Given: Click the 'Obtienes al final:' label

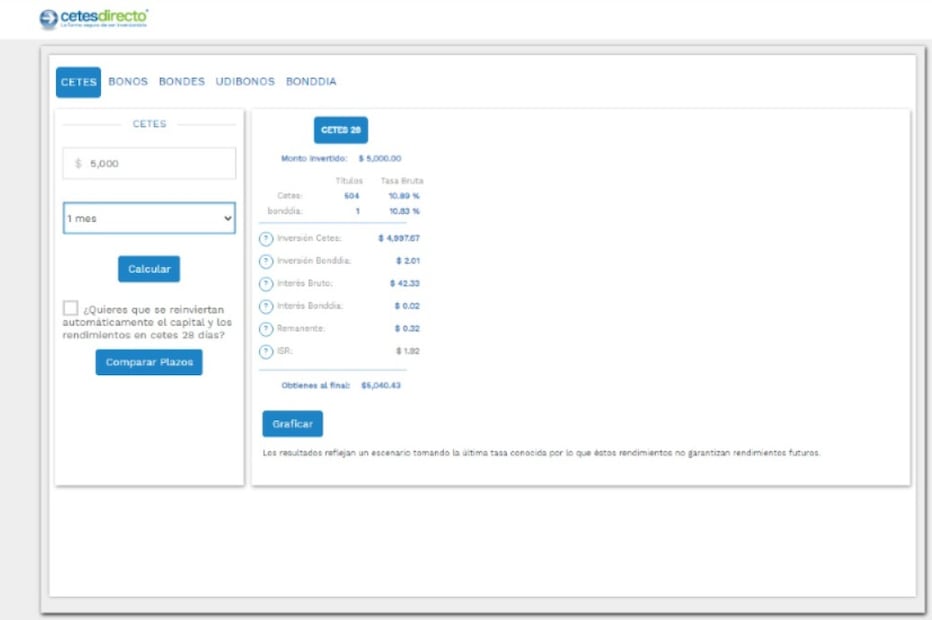Looking at the screenshot, I should tap(316, 386).
